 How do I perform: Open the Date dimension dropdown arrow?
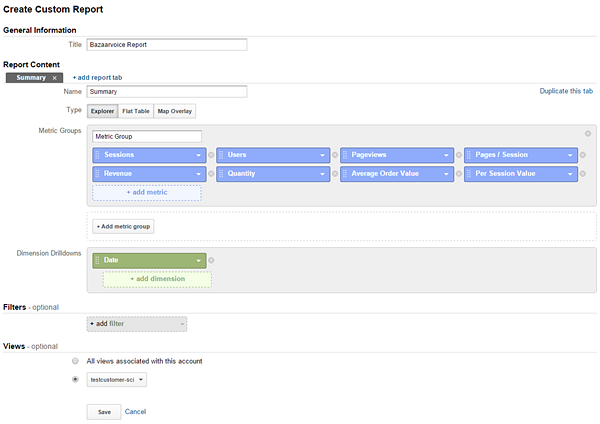199,261
